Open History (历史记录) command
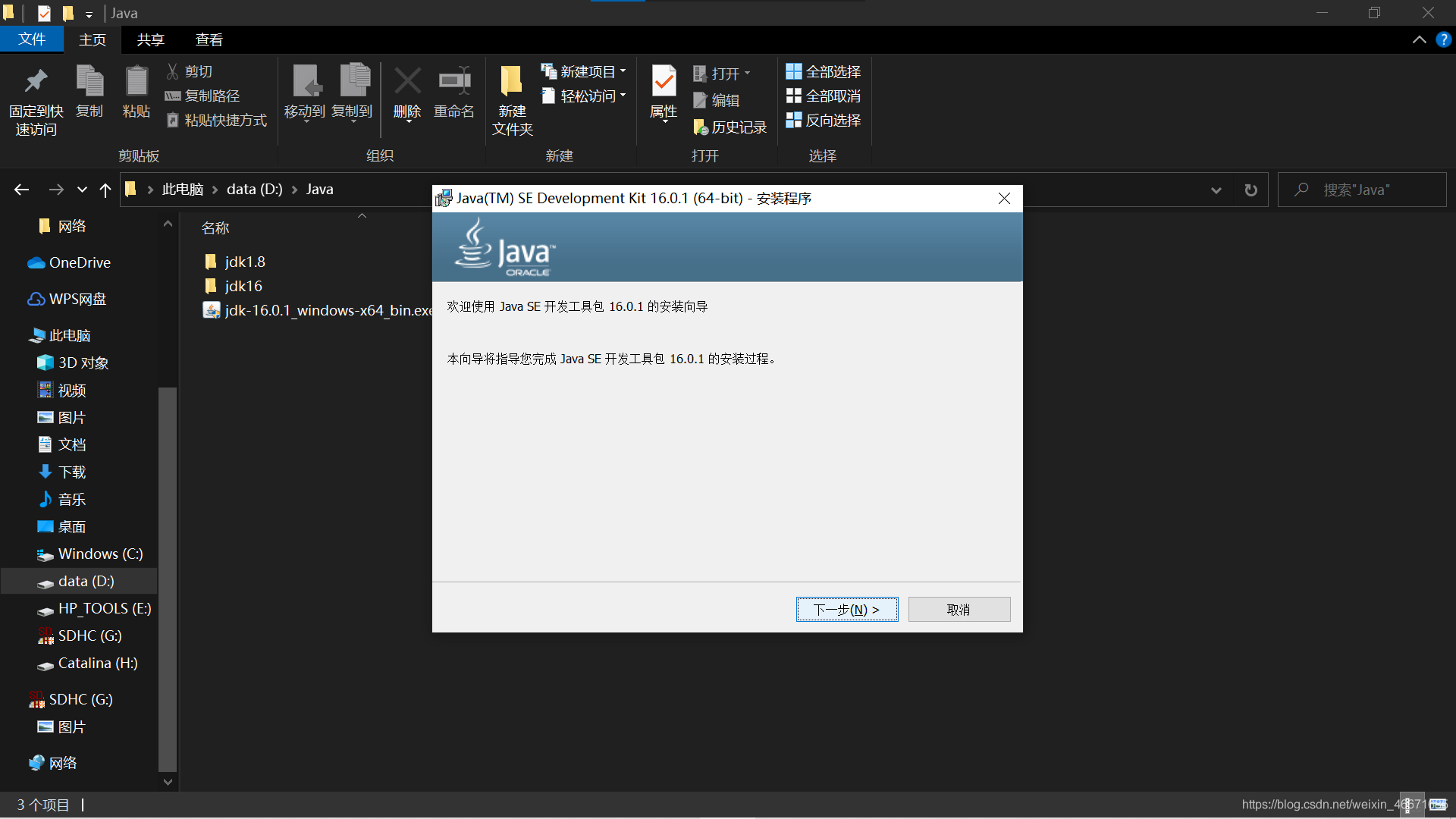 click(730, 127)
